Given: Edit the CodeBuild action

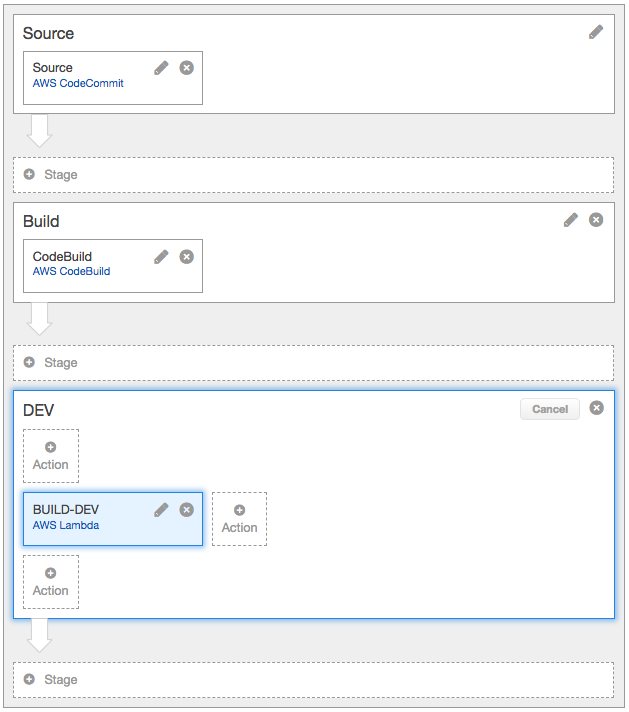Looking at the screenshot, I should pyautogui.click(x=161, y=257).
